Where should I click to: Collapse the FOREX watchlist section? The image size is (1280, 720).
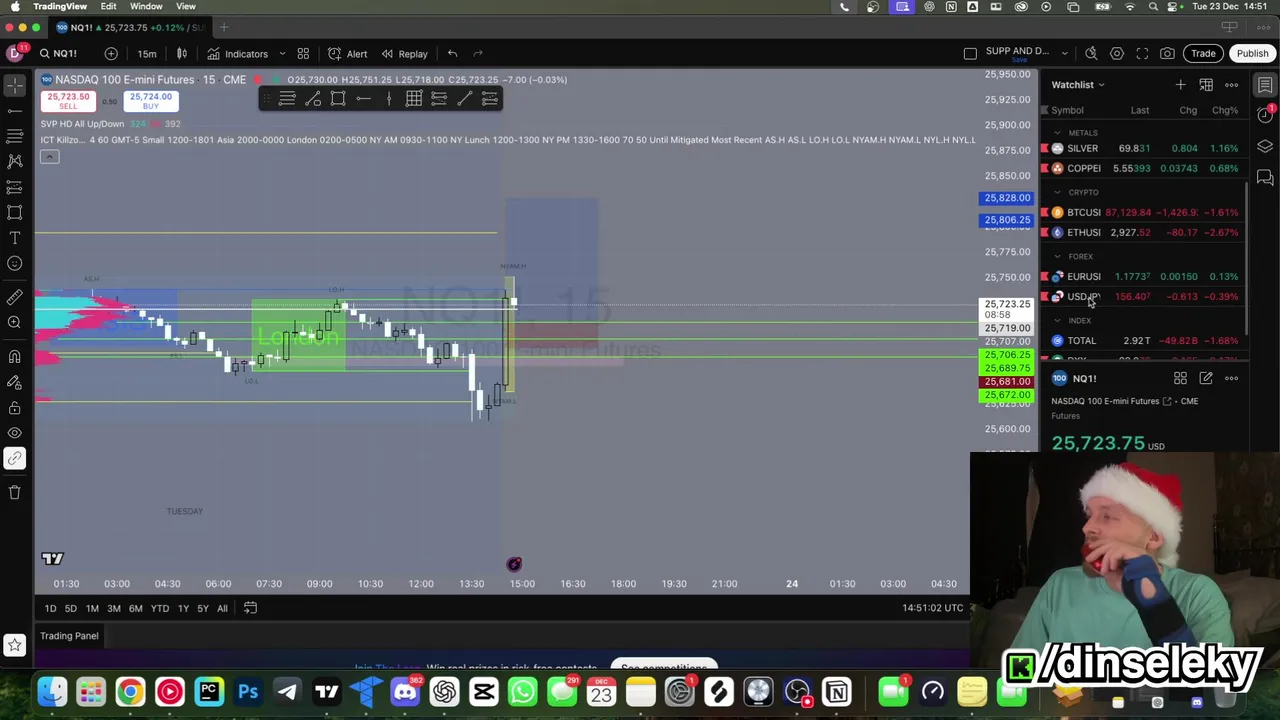(x=1058, y=256)
